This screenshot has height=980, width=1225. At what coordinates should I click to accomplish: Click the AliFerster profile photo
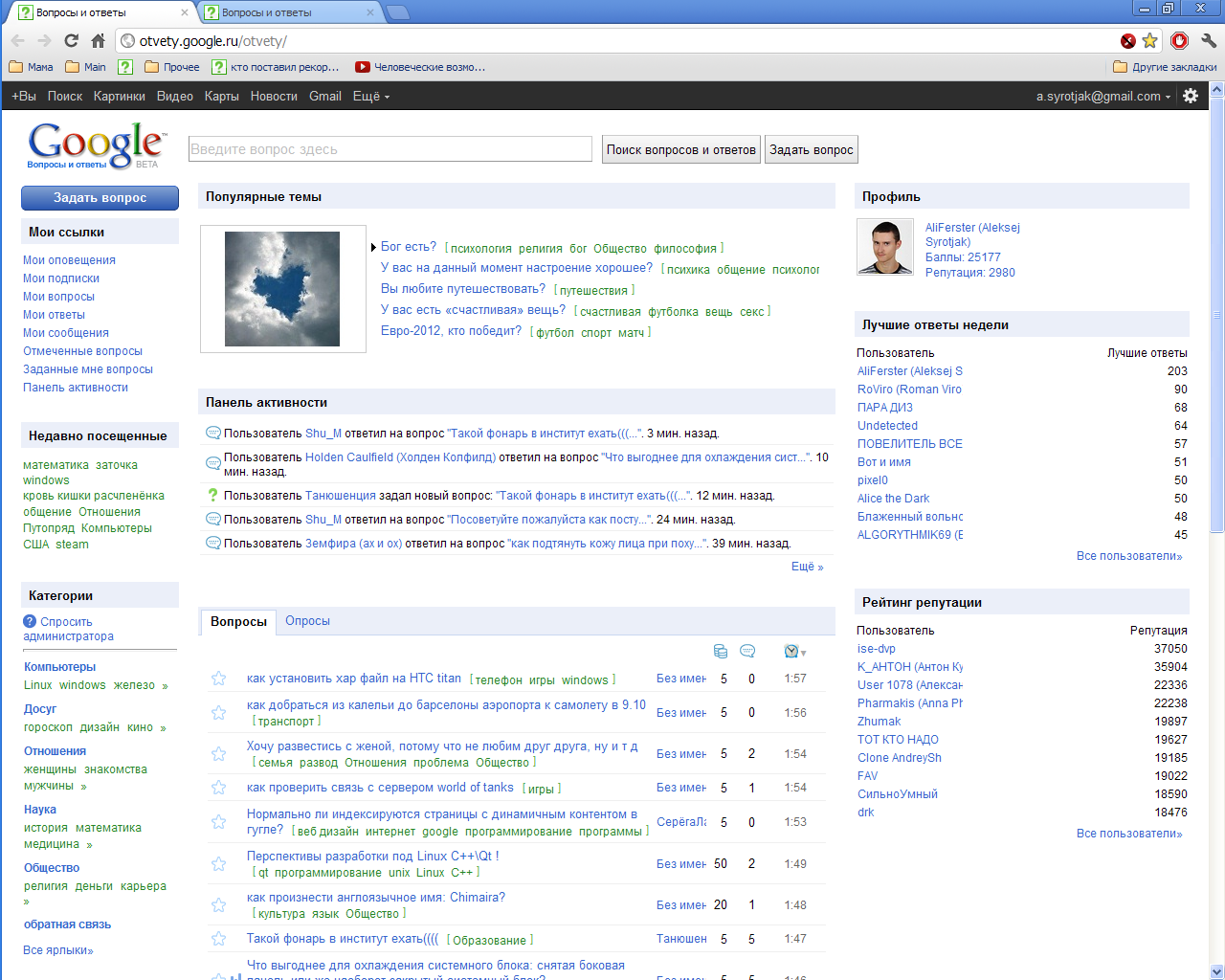(885, 247)
